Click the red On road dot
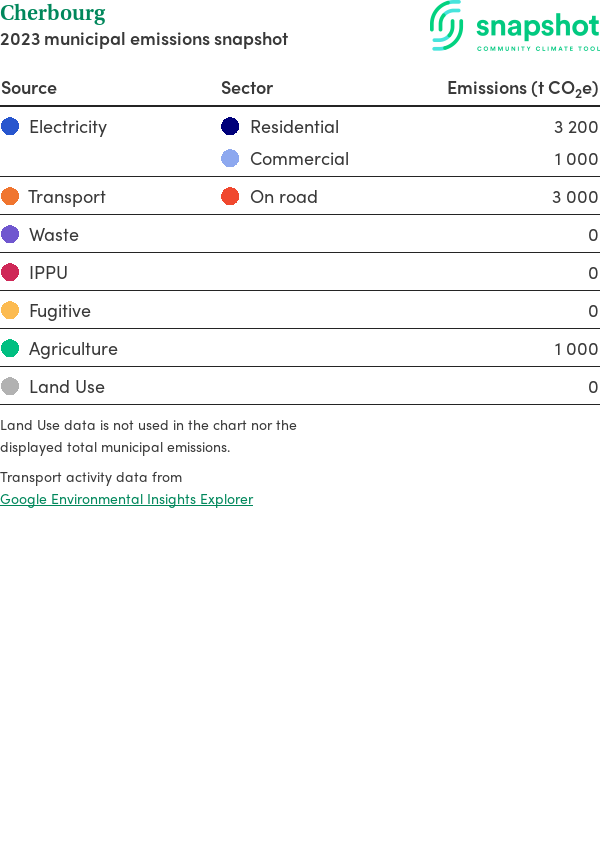Viewport: 600px width, 850px height. tap(230, 196)
